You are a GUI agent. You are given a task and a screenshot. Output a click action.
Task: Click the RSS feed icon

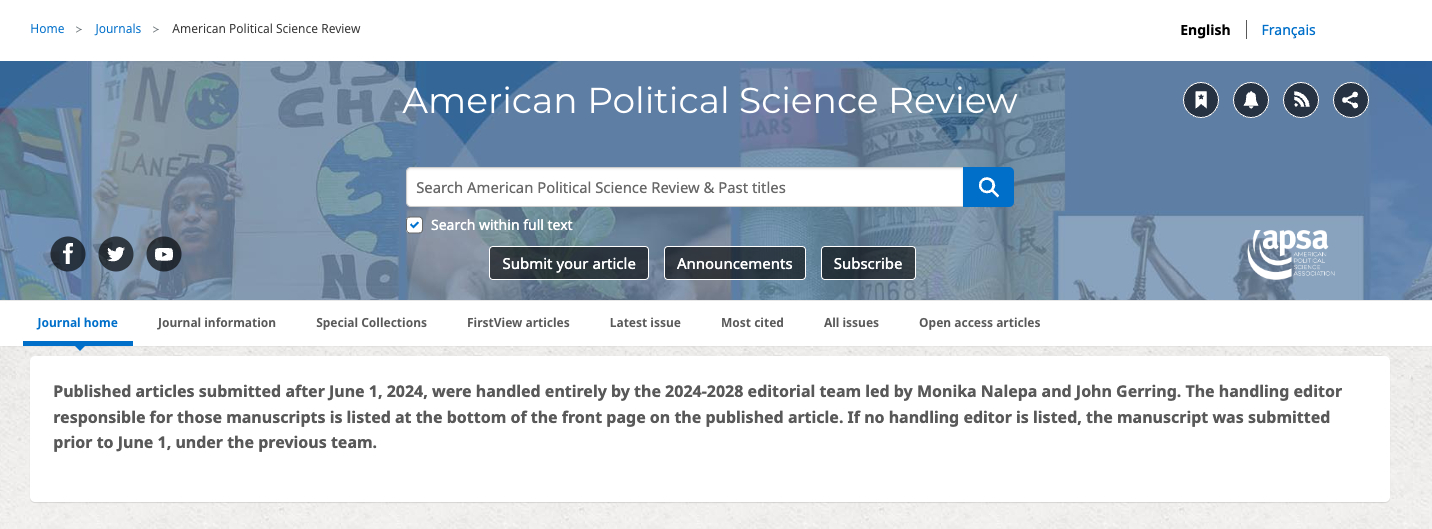1301,100
